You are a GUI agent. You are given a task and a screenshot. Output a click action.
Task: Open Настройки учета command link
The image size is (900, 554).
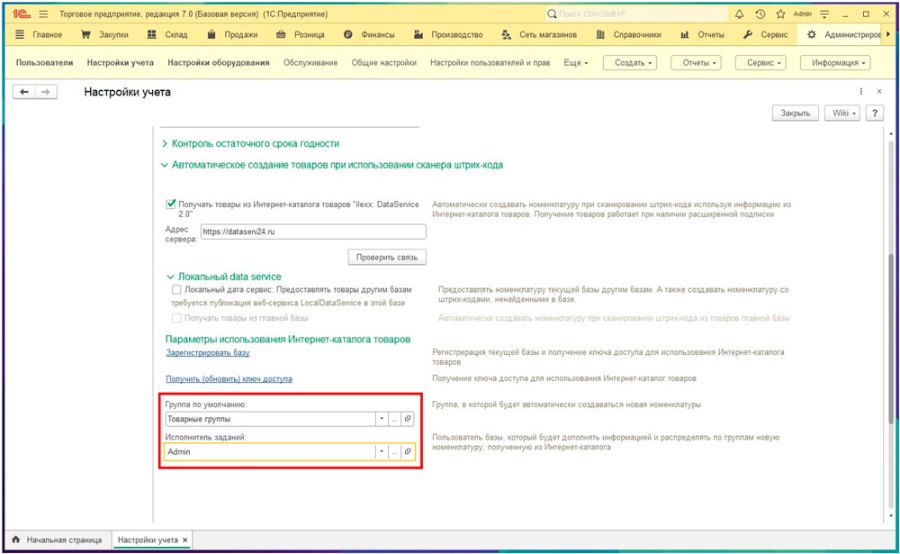coord(120,63)
